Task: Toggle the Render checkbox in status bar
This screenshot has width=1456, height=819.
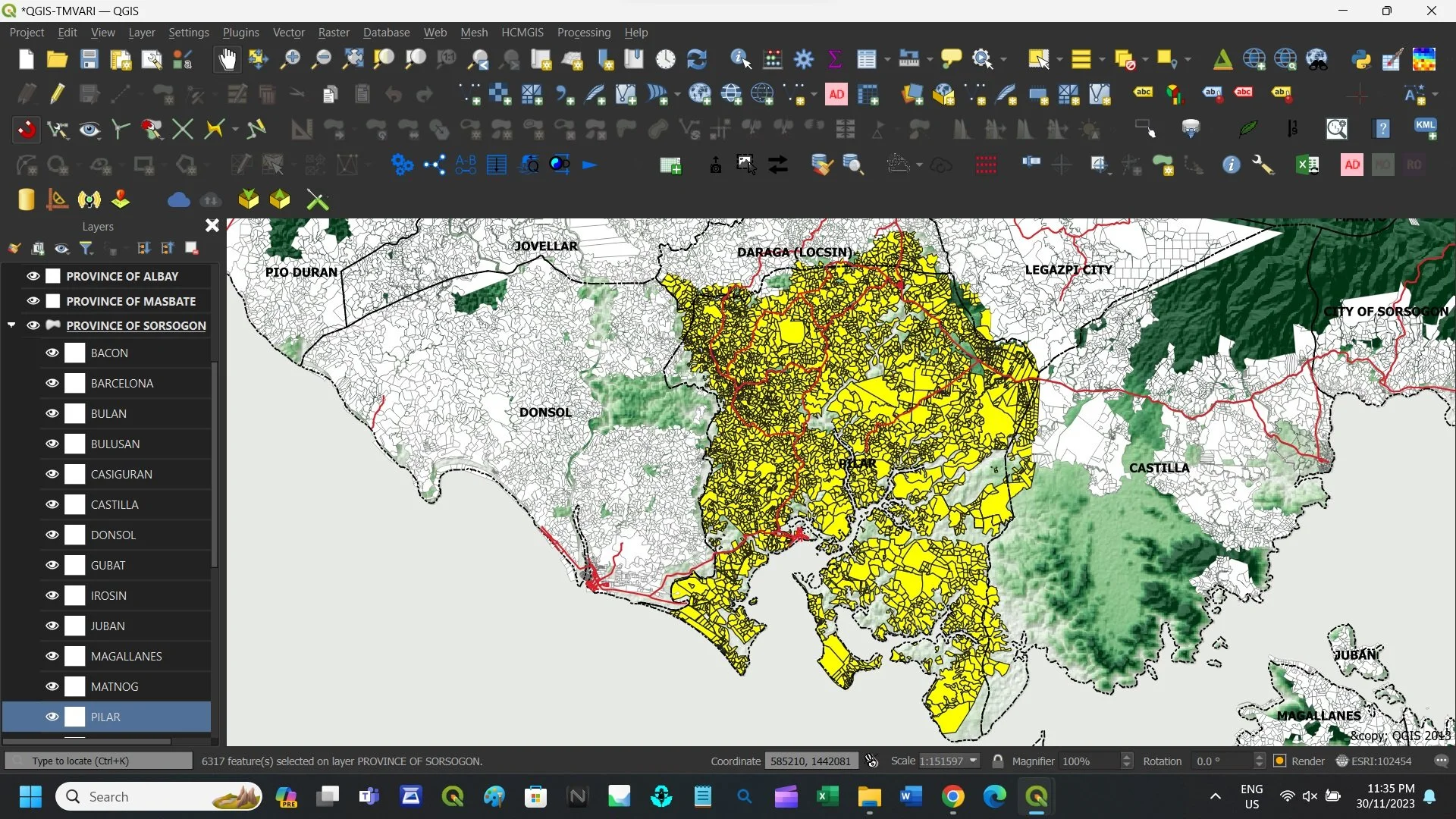Action: [1280, 761]
